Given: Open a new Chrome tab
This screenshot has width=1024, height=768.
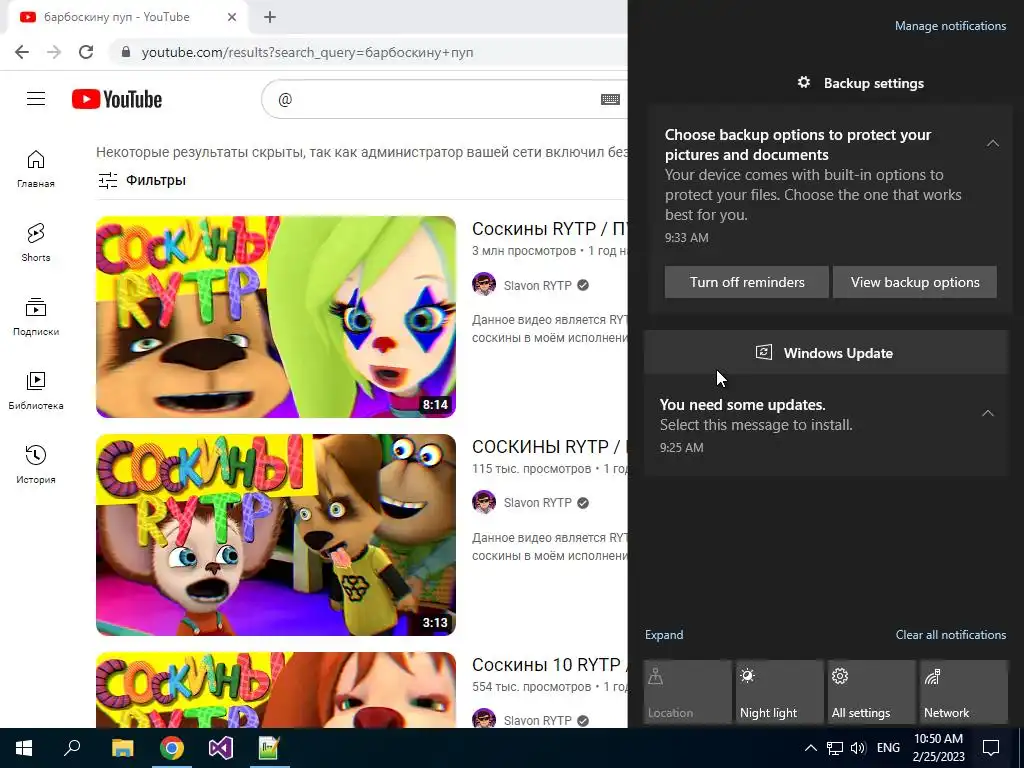Looking at the screenshot, I should point(270,17).
